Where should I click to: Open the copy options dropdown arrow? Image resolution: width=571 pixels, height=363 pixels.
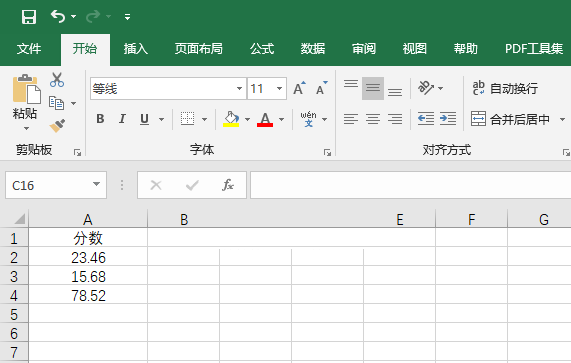74,103
